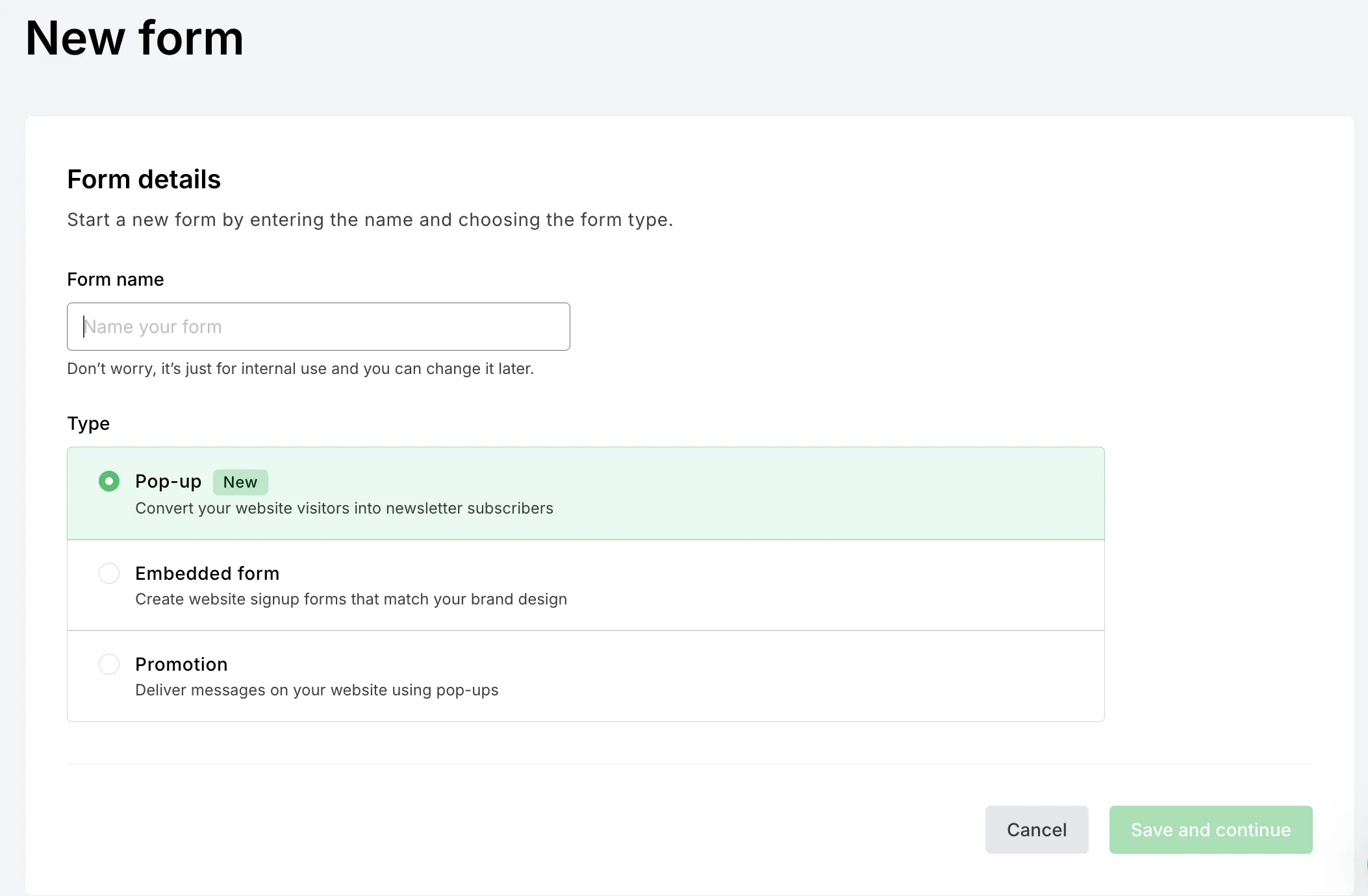Click the 'Don't worry' helper text
This screenshot has width=1368, height=896.
(301, 369)
